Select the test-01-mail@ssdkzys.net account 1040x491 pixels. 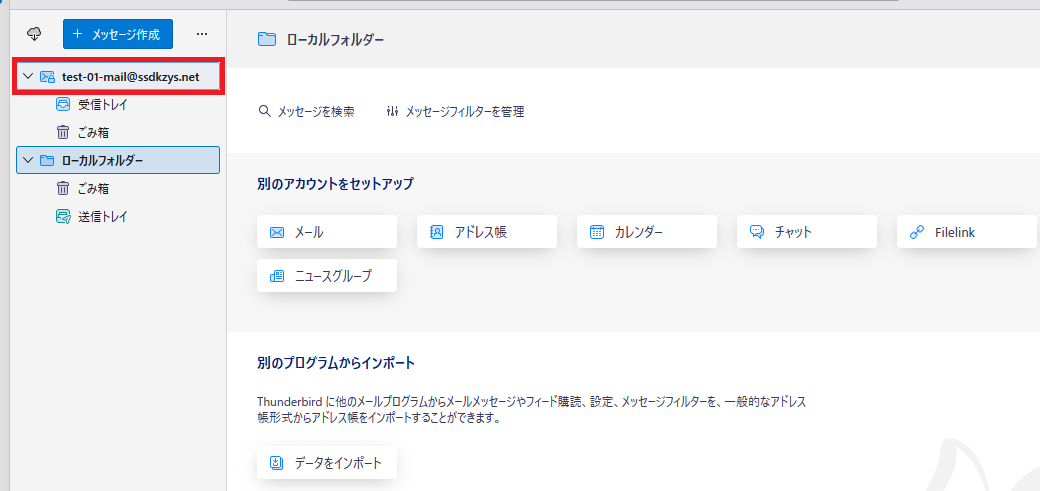click(x=131, y=77)
